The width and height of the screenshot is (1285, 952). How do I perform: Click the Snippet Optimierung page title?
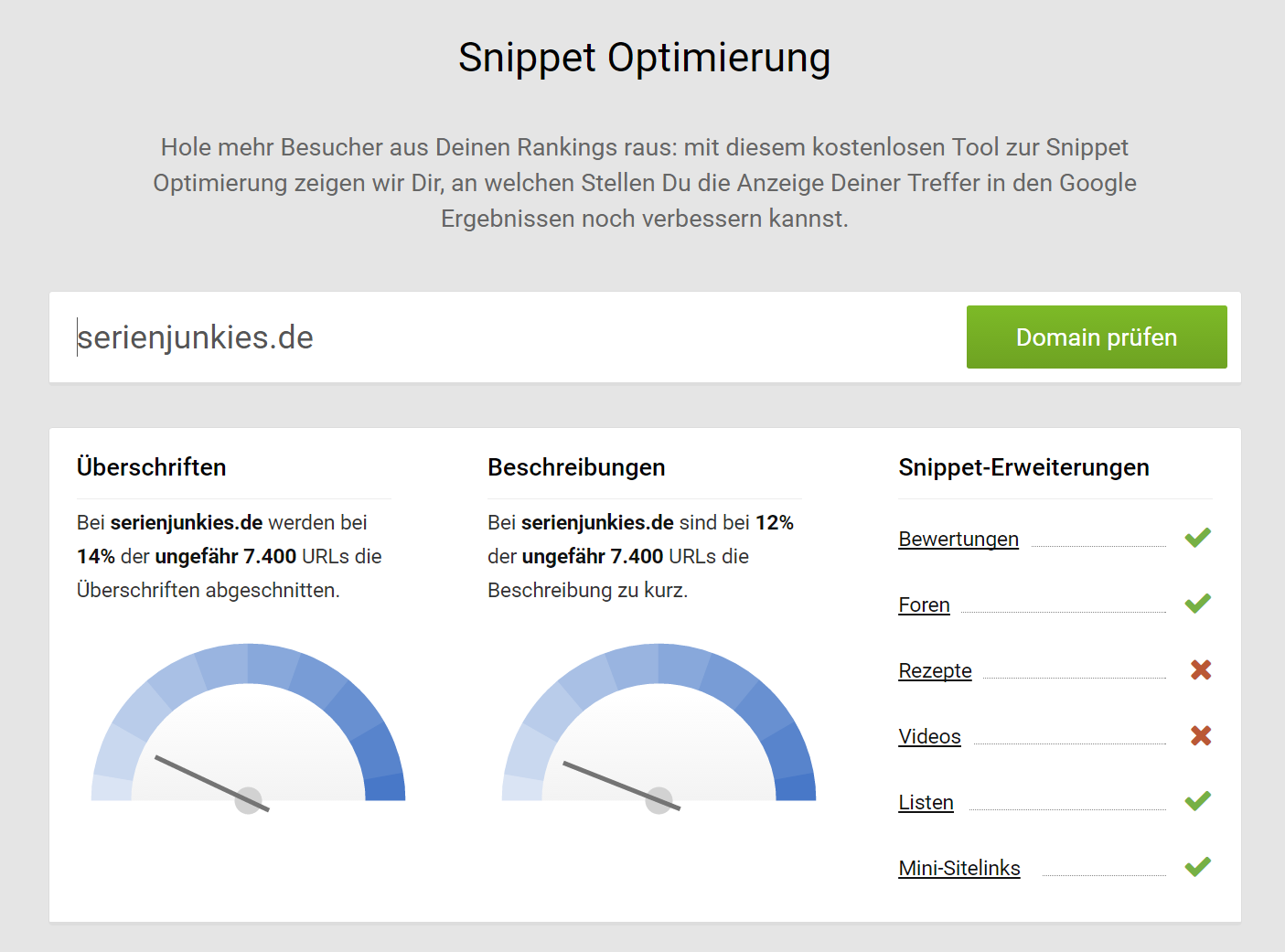[644, 58]
